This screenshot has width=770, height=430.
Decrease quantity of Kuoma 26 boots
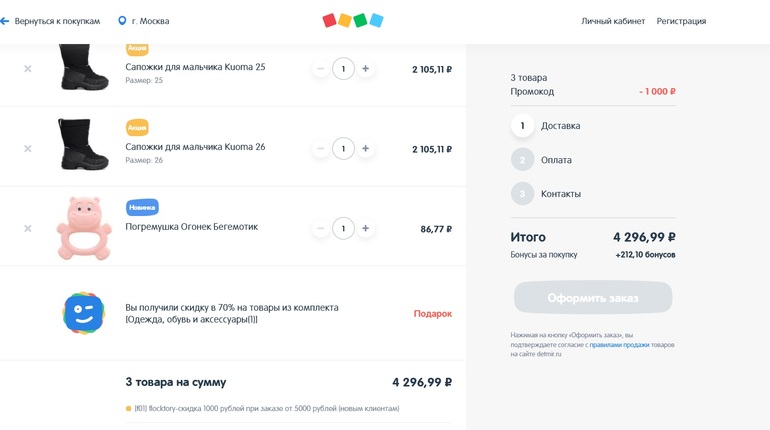(x=320, y=149)
